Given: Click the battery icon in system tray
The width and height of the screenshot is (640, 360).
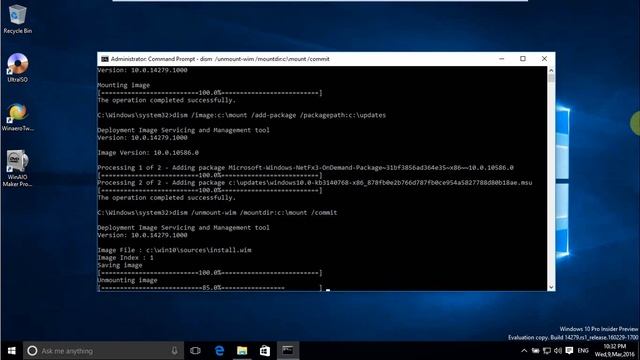Looking at the screenshot, I should tap(536, 351).
